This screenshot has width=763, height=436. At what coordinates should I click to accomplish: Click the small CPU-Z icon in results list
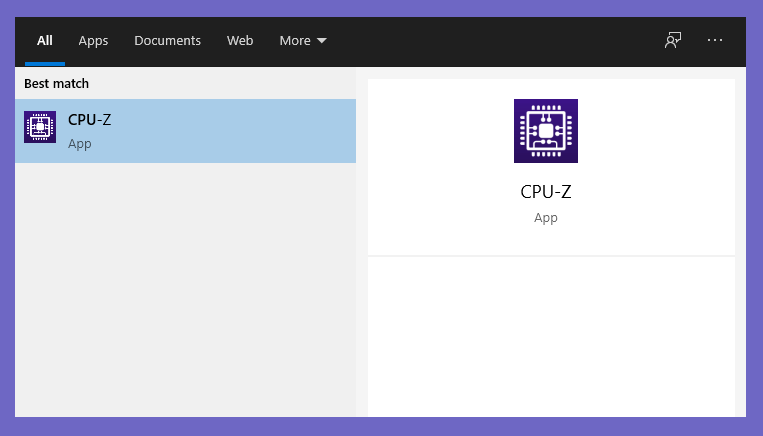40,127
